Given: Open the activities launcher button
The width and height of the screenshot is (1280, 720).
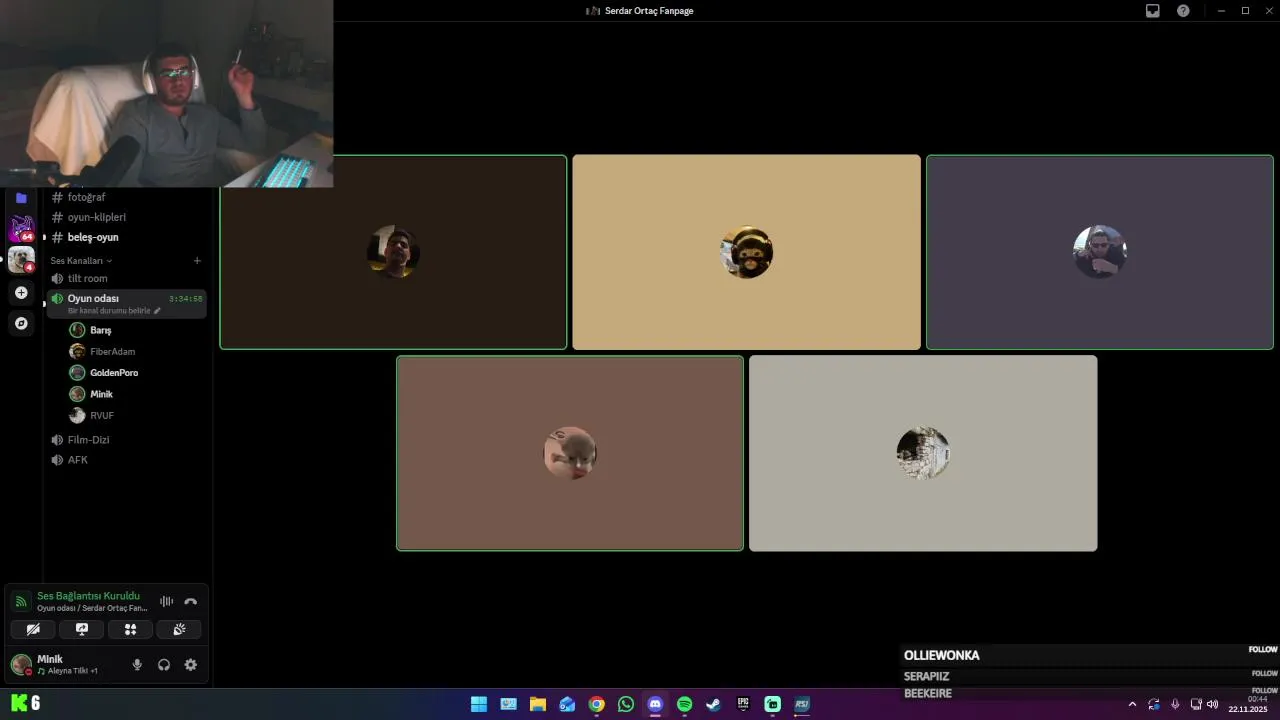Looking at the screenshot, I should 130,629.
